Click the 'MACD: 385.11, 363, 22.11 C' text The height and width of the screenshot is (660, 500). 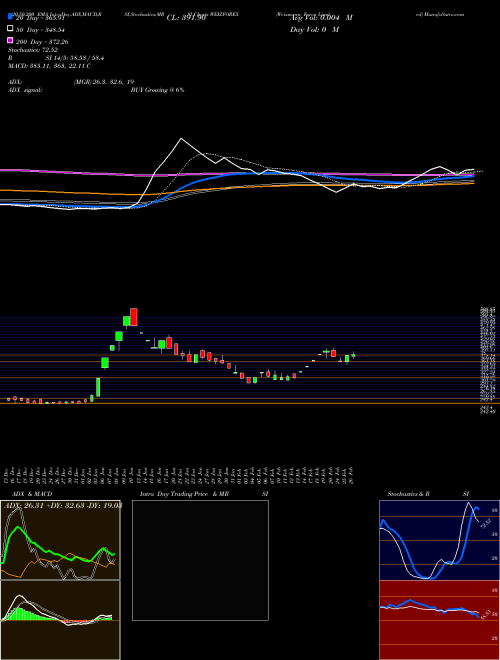pos(50,66)
